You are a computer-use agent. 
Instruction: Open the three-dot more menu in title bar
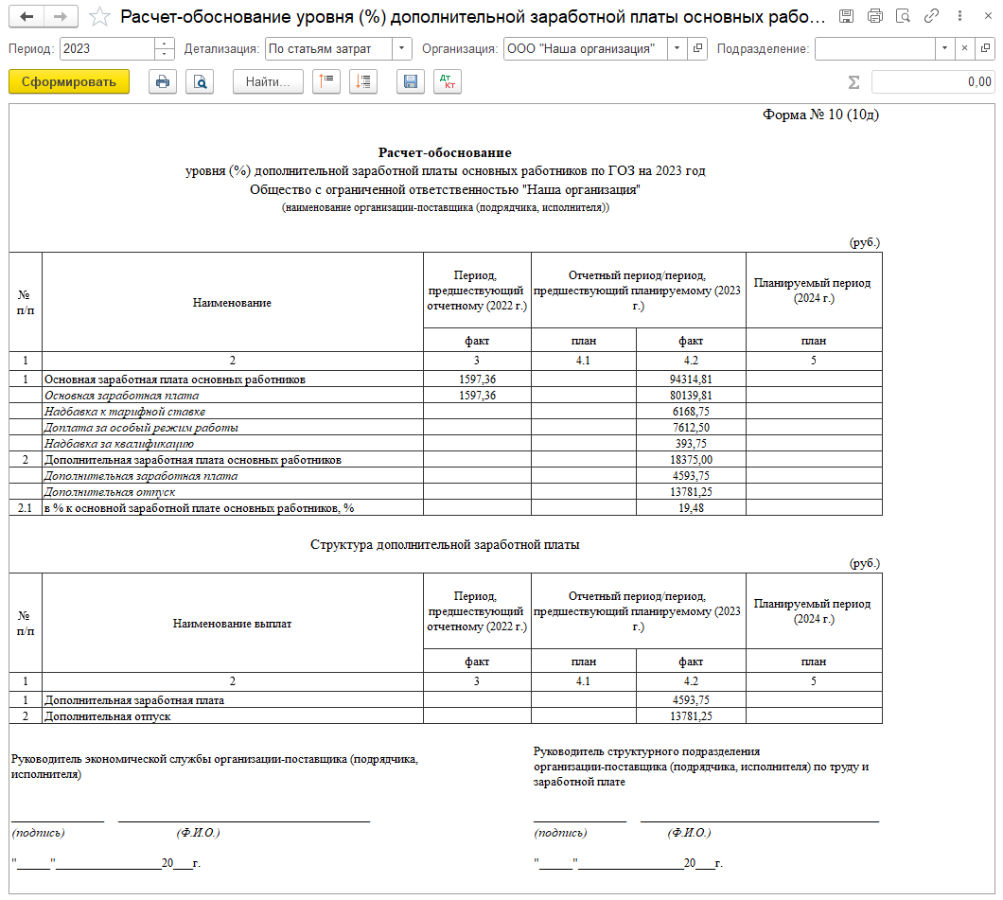(958, 17)
